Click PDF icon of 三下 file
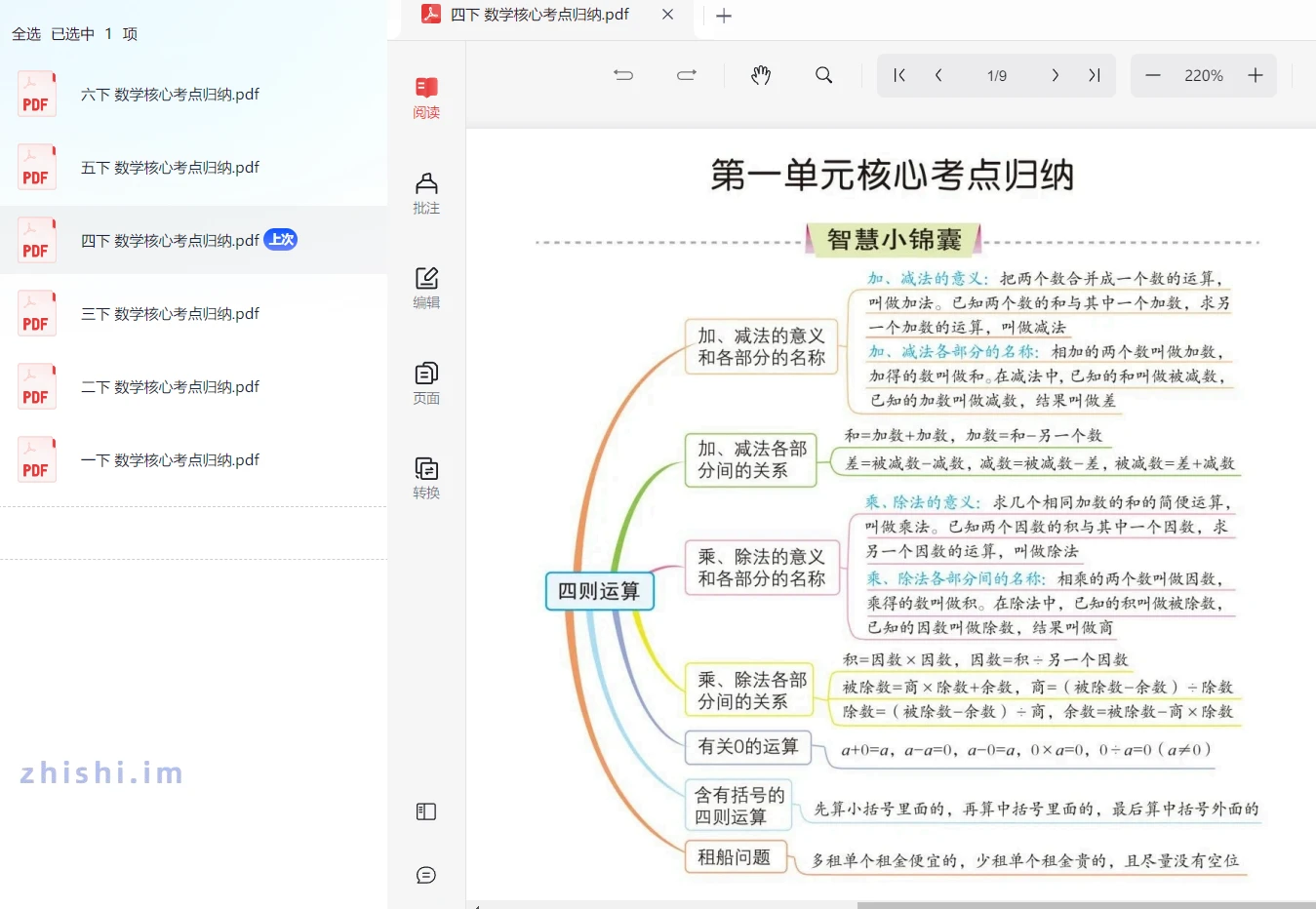Screen dimensions: 1316x909 click(x=36, y=314)
